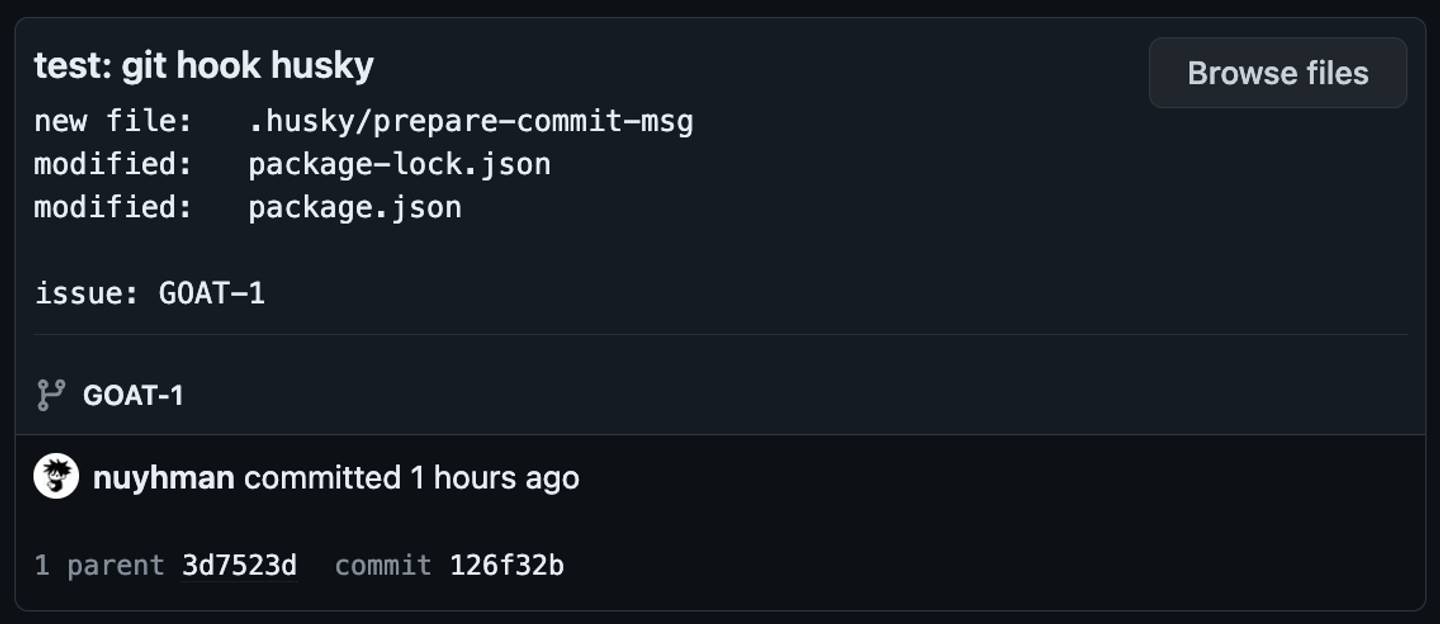Open parent commit 3d7523d

point(239,566)
